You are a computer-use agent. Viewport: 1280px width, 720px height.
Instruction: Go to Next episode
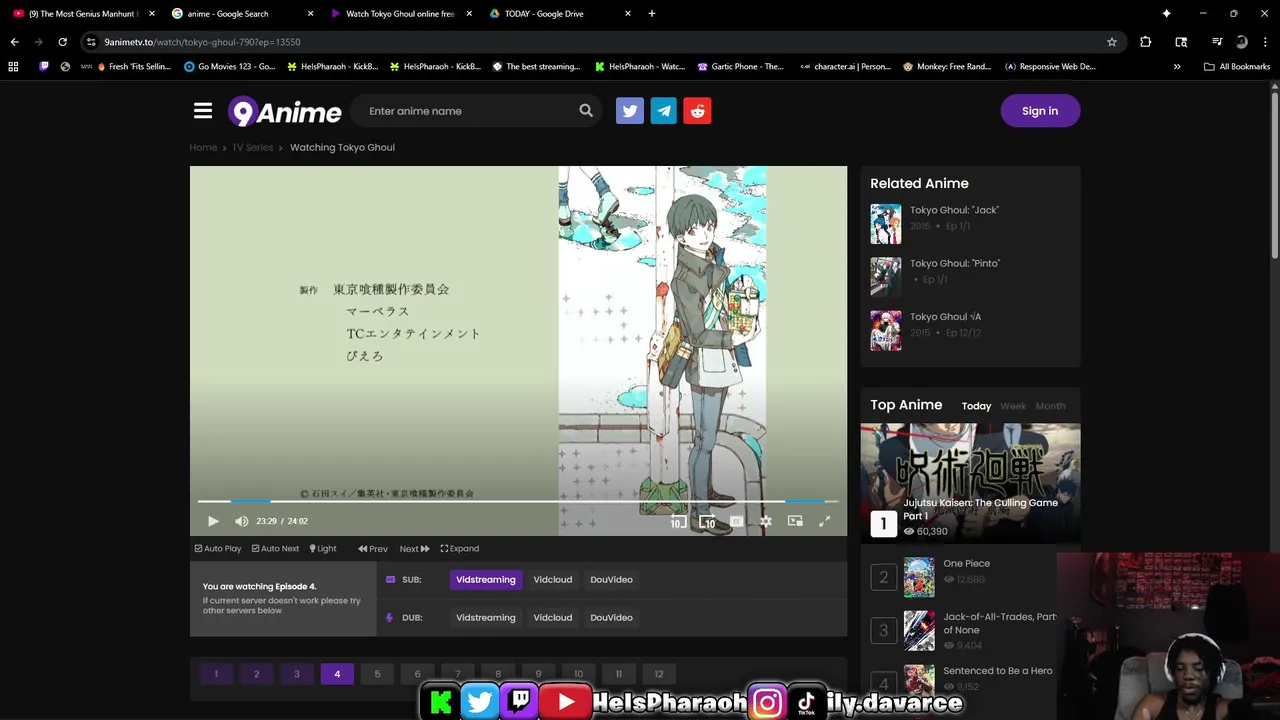point(415,548)
